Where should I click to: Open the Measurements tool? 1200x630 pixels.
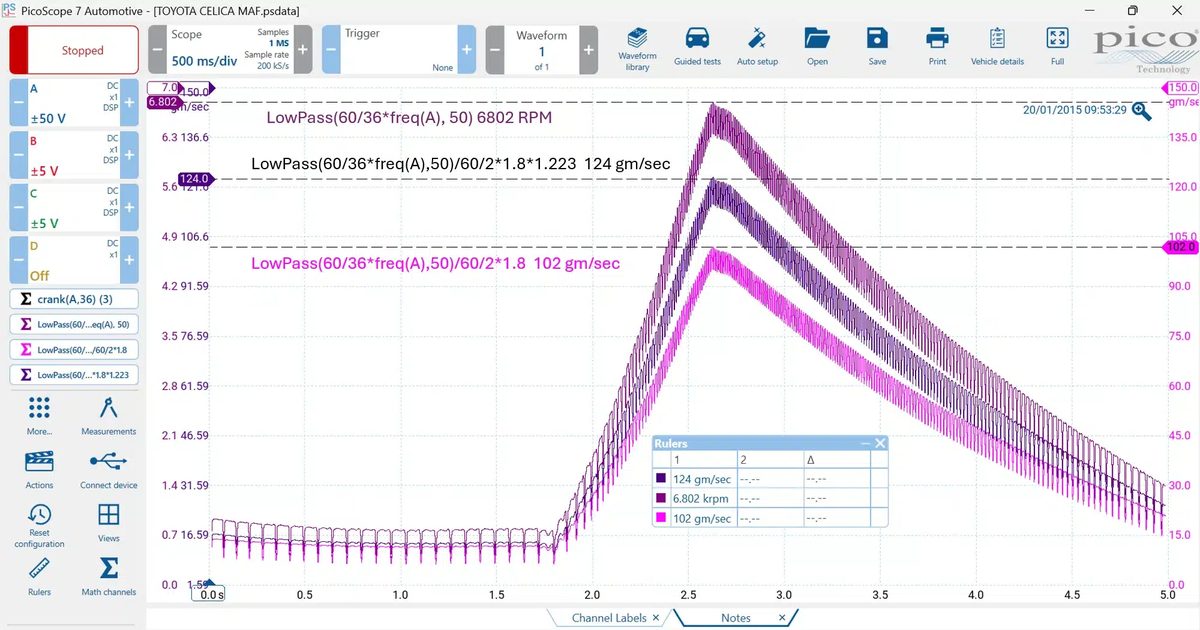point(108,416)
